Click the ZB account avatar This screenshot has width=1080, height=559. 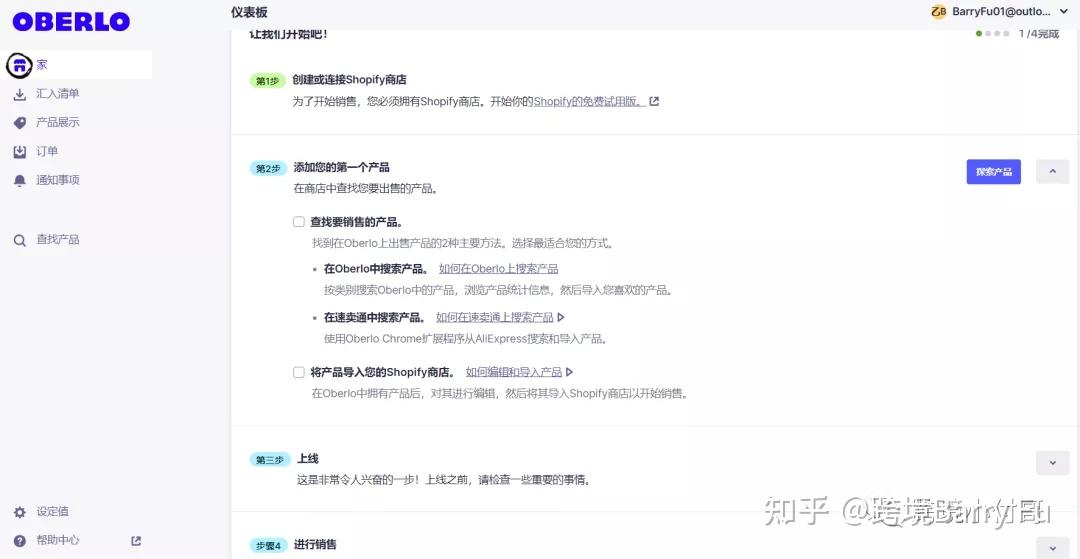point(938,12)
